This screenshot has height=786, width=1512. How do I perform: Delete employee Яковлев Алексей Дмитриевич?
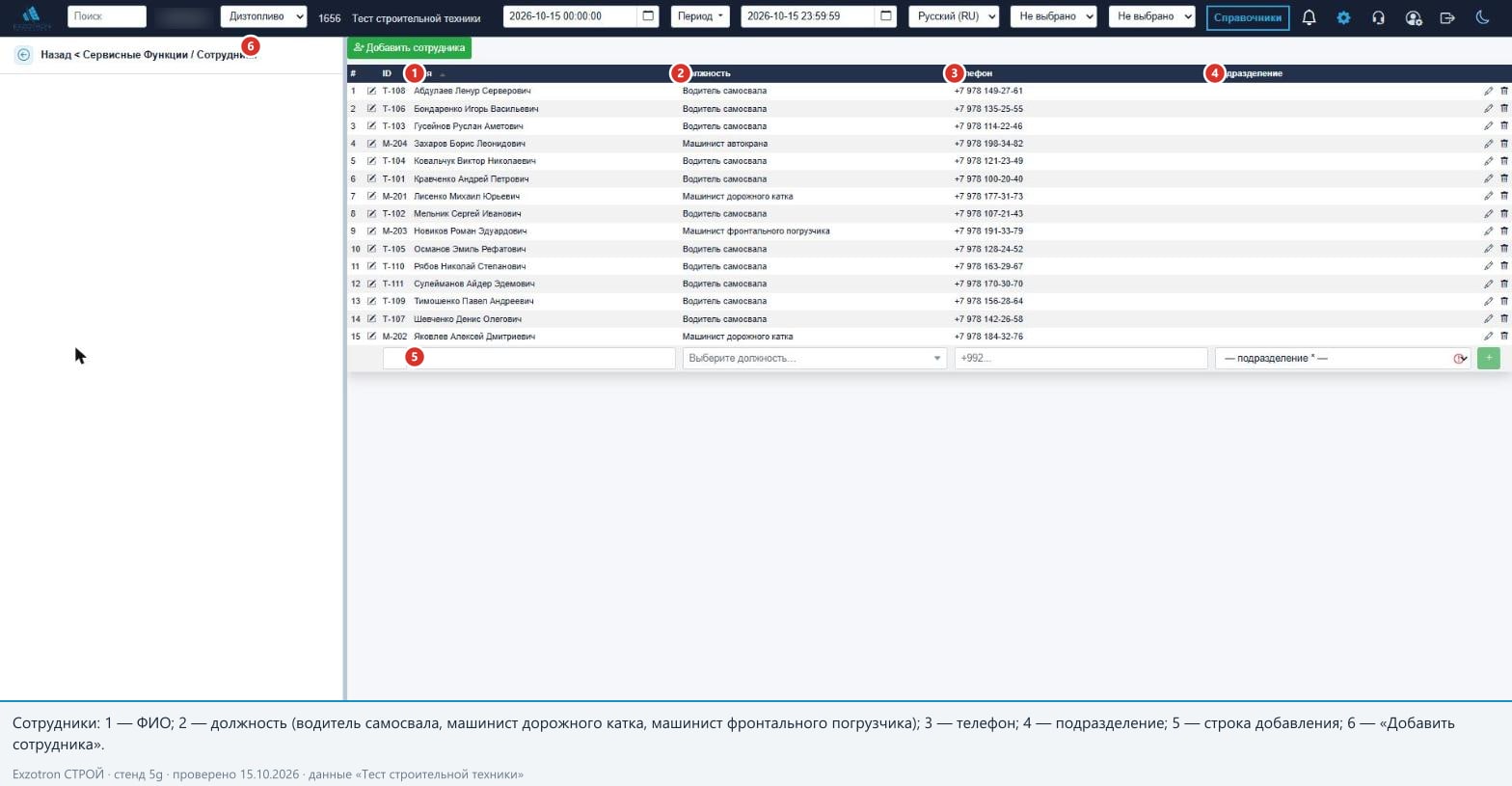coord(1503,337)
